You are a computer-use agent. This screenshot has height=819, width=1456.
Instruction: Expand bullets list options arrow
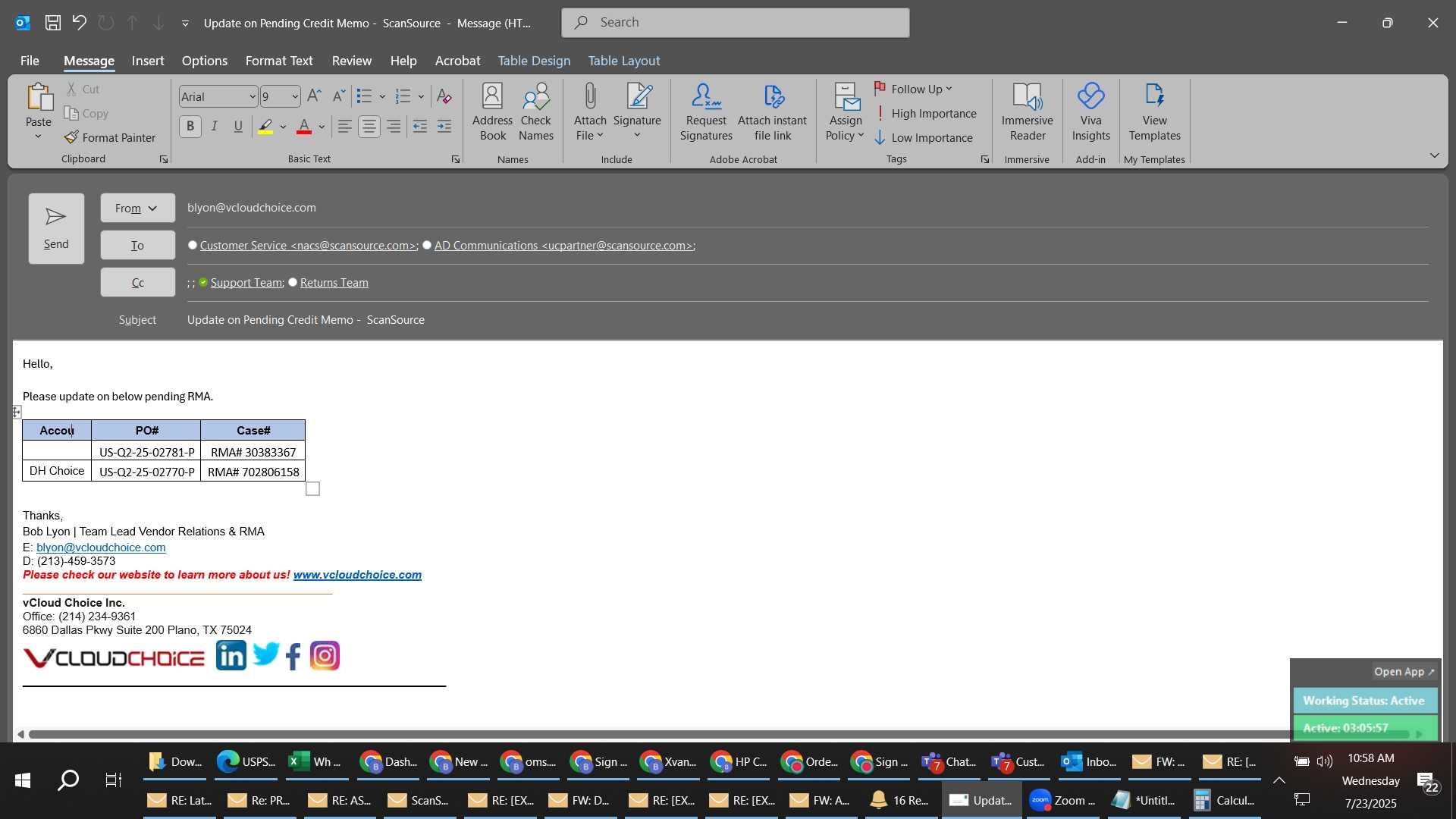point(382,96)
